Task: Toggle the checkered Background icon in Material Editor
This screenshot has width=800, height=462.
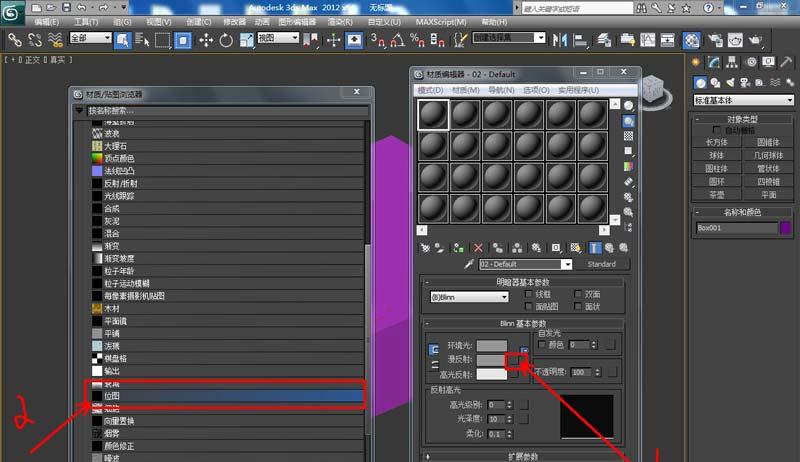Action: [x=628, y=136]
